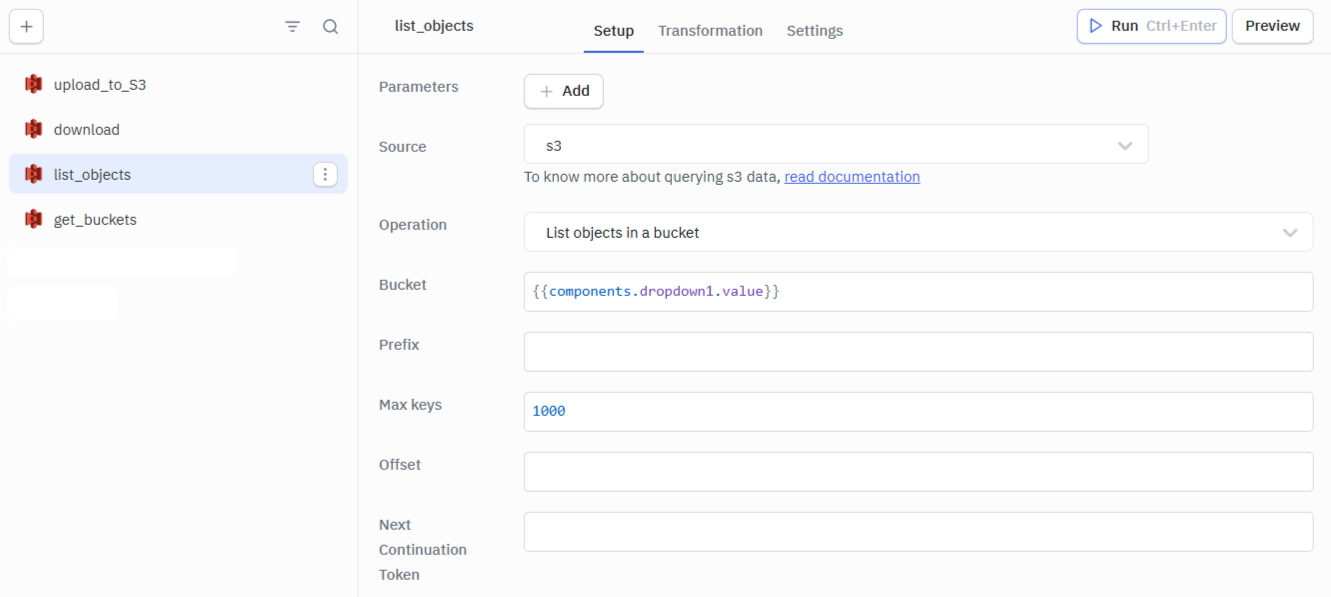Open the query filter icon
Image resolution: width=1331 pixels, height=597 pixels.
coord(292,27)
